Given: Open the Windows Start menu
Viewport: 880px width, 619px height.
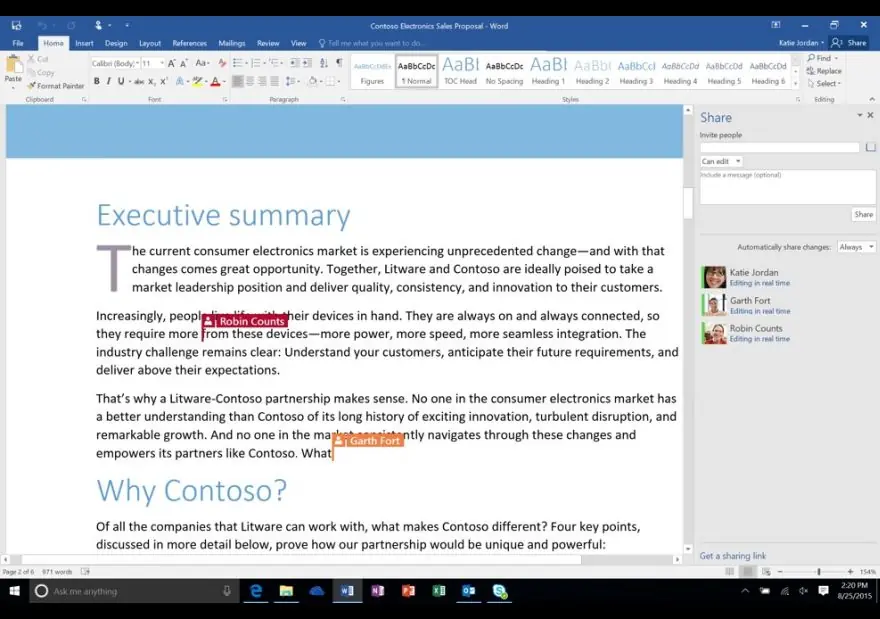Looking at the screenshot, I should click(x=15, y=591).
